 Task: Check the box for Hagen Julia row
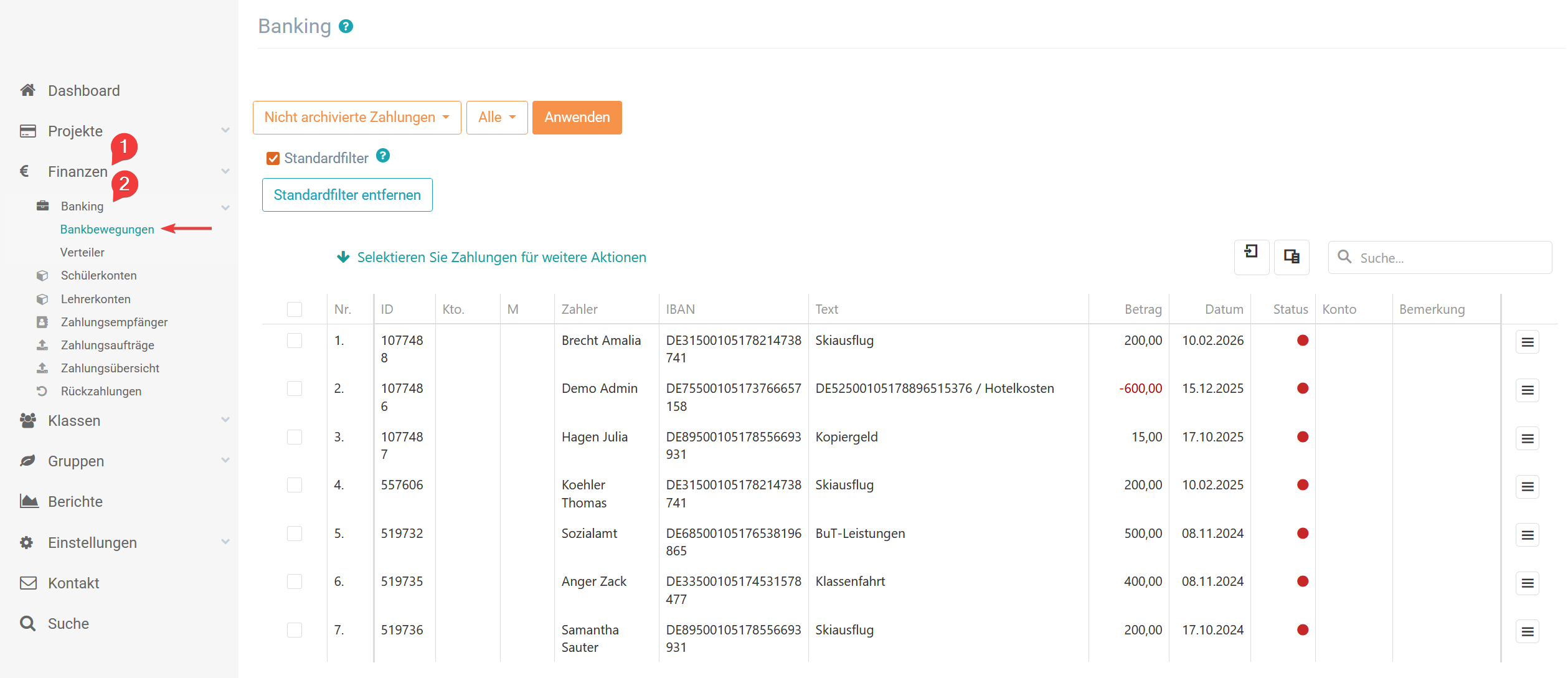(x=295, y=437)
